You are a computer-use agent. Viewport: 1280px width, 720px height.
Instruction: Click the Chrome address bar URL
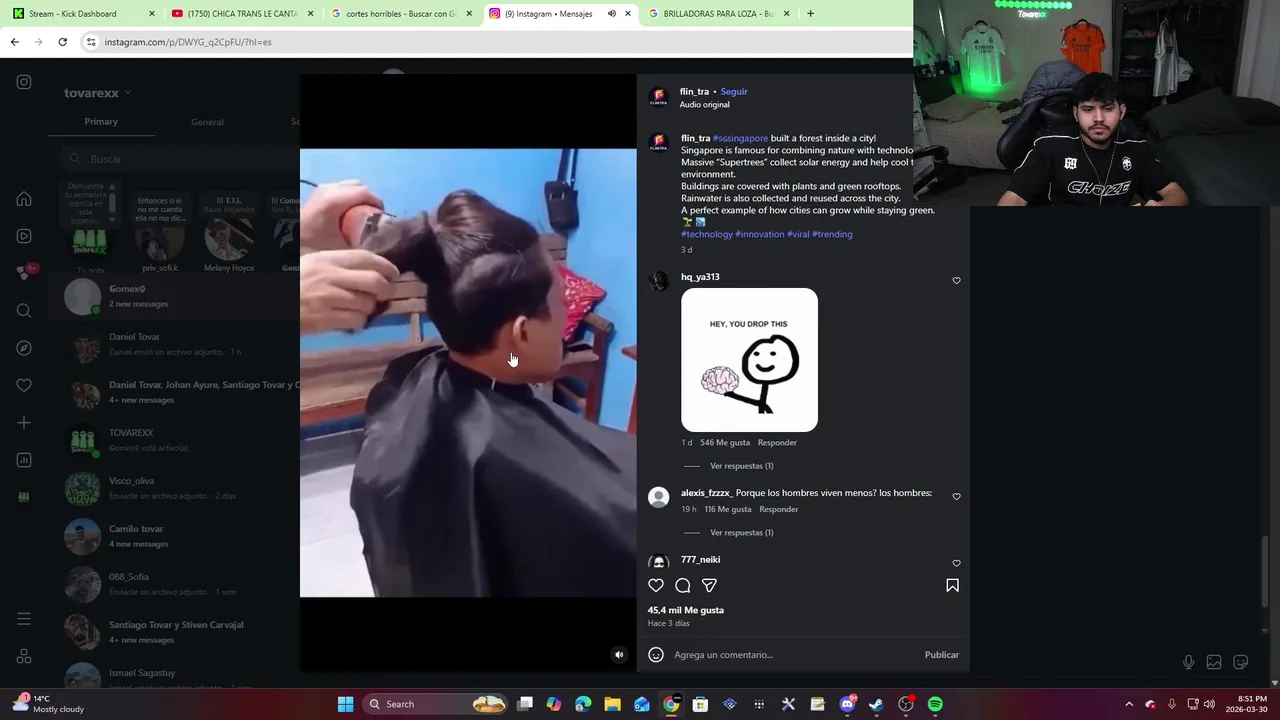(x=188, y=42)
